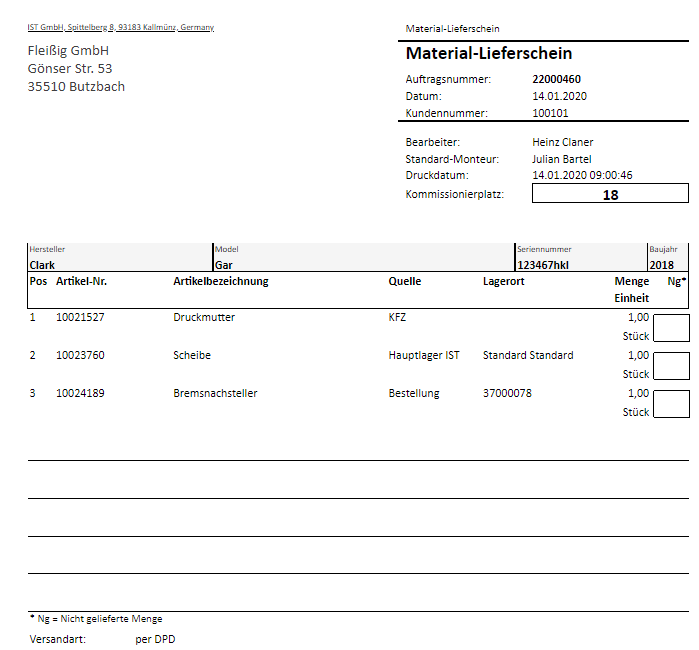The image size is (699, 650).
Task: Click the Material-Lieferschein bold heading
Action: point(489,54)
